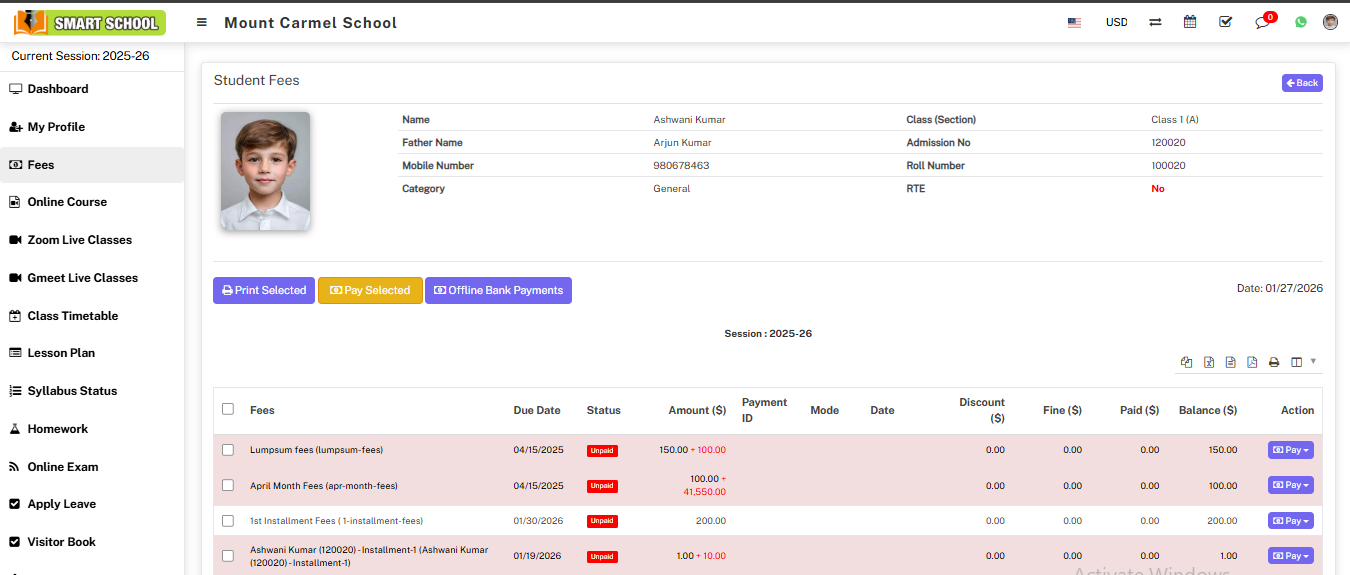Open the column visibility dropdown
This screenshot has height=575, width=1350.
1301,362
